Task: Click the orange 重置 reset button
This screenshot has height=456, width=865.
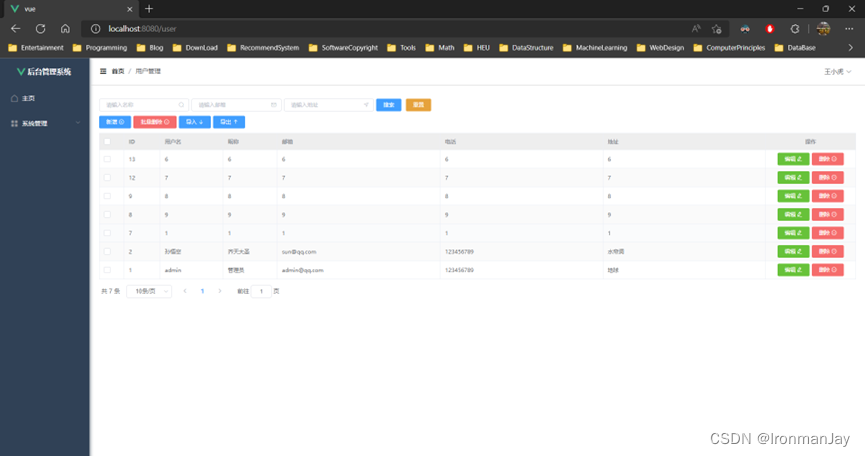Action: pyautogui.click(x=418, y=105)
